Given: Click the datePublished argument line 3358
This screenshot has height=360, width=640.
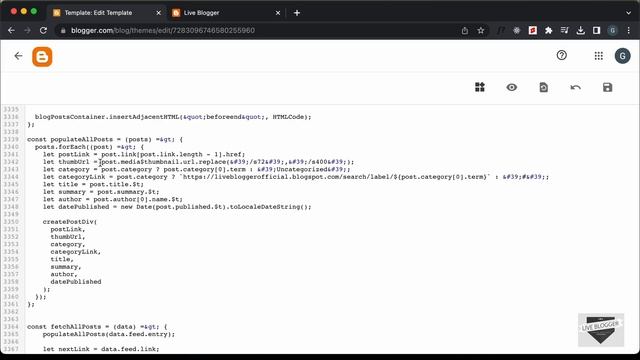Looking at the screenshot, I should point(76,282).
